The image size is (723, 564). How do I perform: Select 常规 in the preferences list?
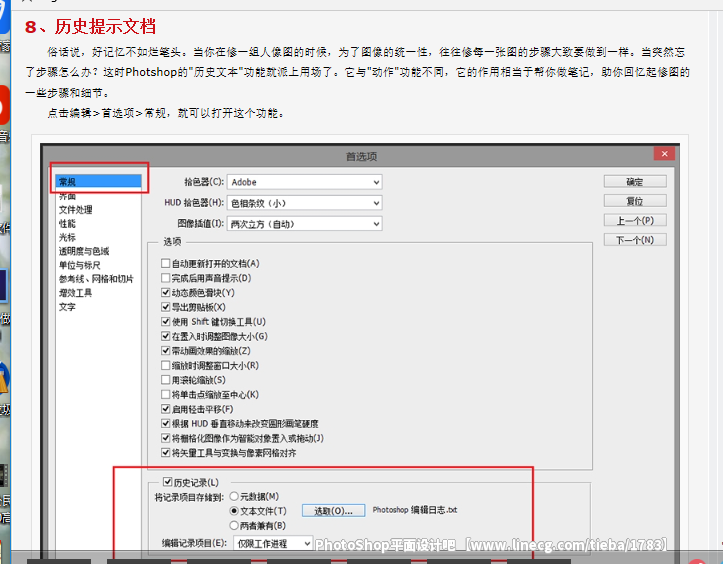point(98,181)
